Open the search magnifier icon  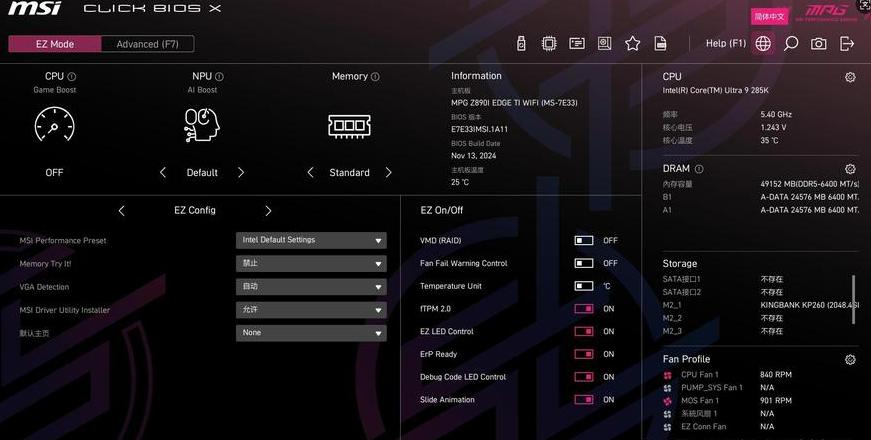(790, 43)
